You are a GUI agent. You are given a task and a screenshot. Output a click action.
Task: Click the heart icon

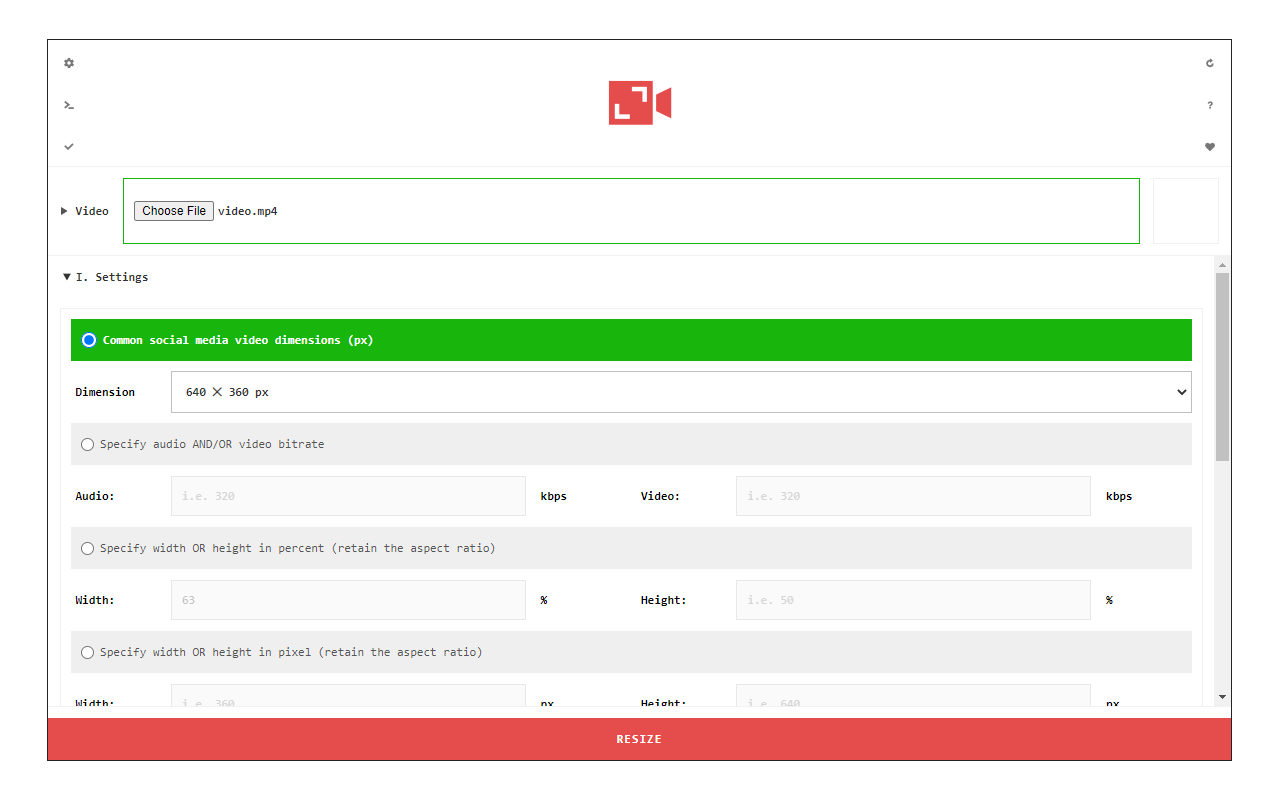pos(1209,147)
